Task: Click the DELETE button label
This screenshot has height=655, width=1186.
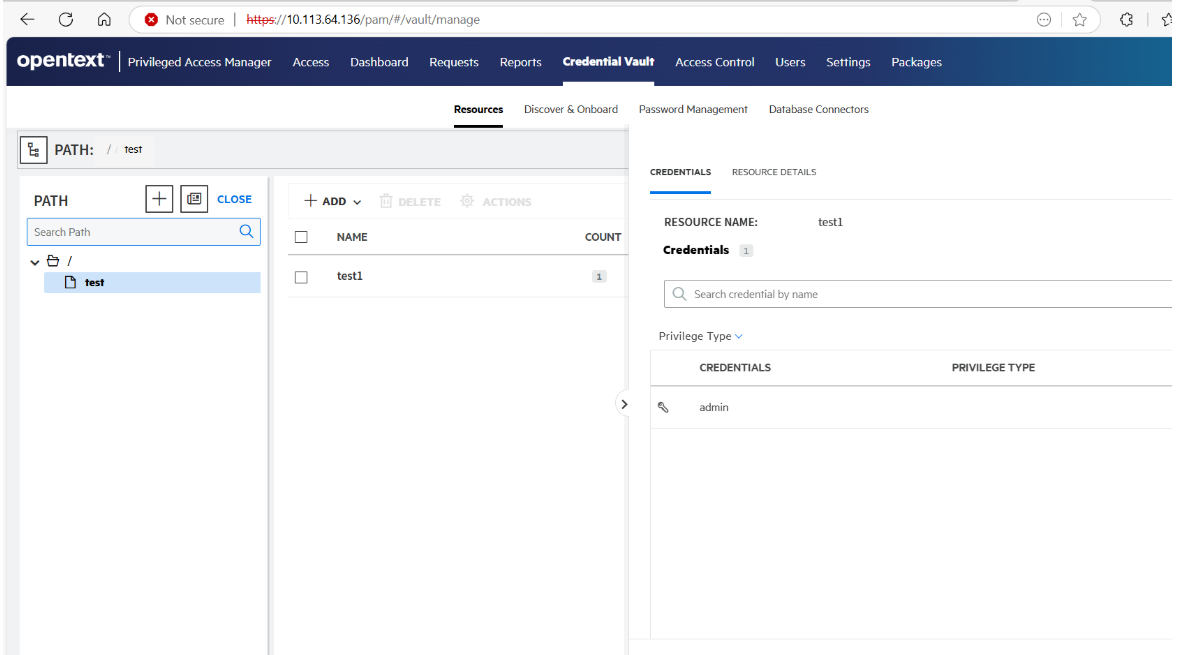Action: pos(419,202)
